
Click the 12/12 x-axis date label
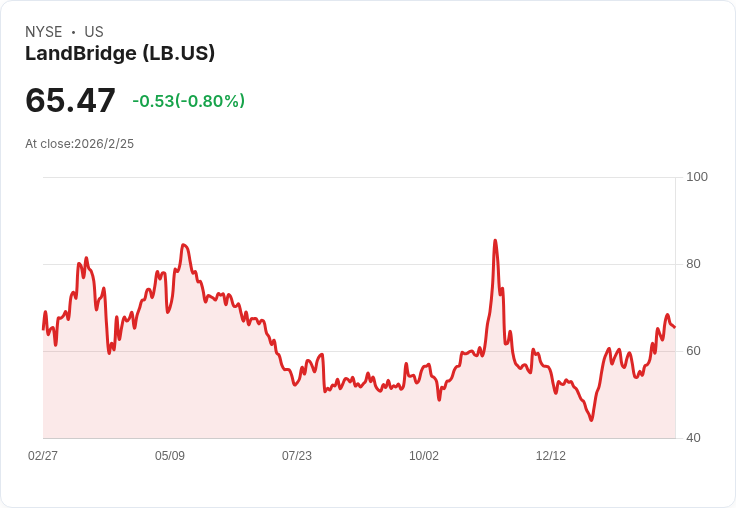pos(551,455)
